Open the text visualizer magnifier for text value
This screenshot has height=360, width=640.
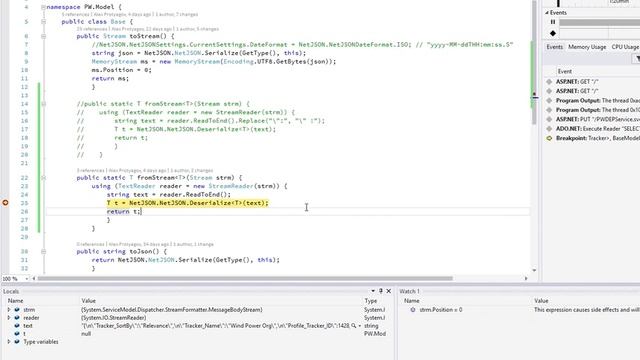(x=353, y=326)
